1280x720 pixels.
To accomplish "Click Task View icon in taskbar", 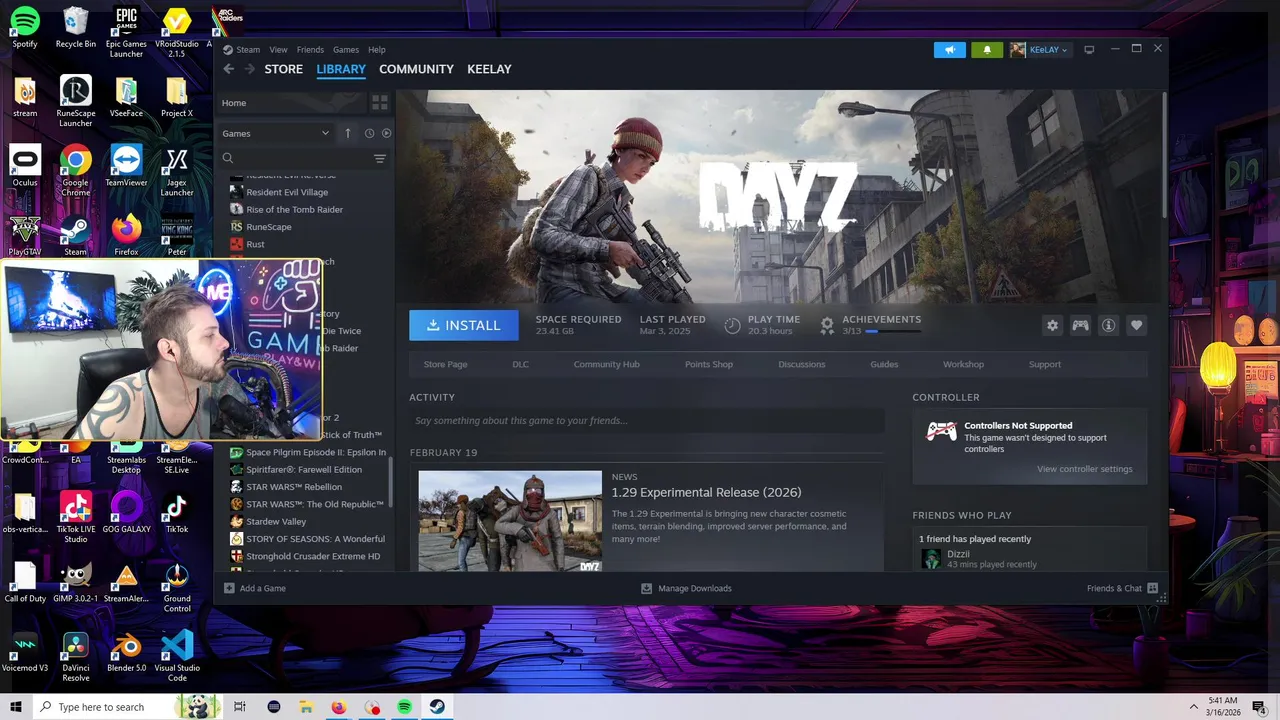I will [240, 707].
